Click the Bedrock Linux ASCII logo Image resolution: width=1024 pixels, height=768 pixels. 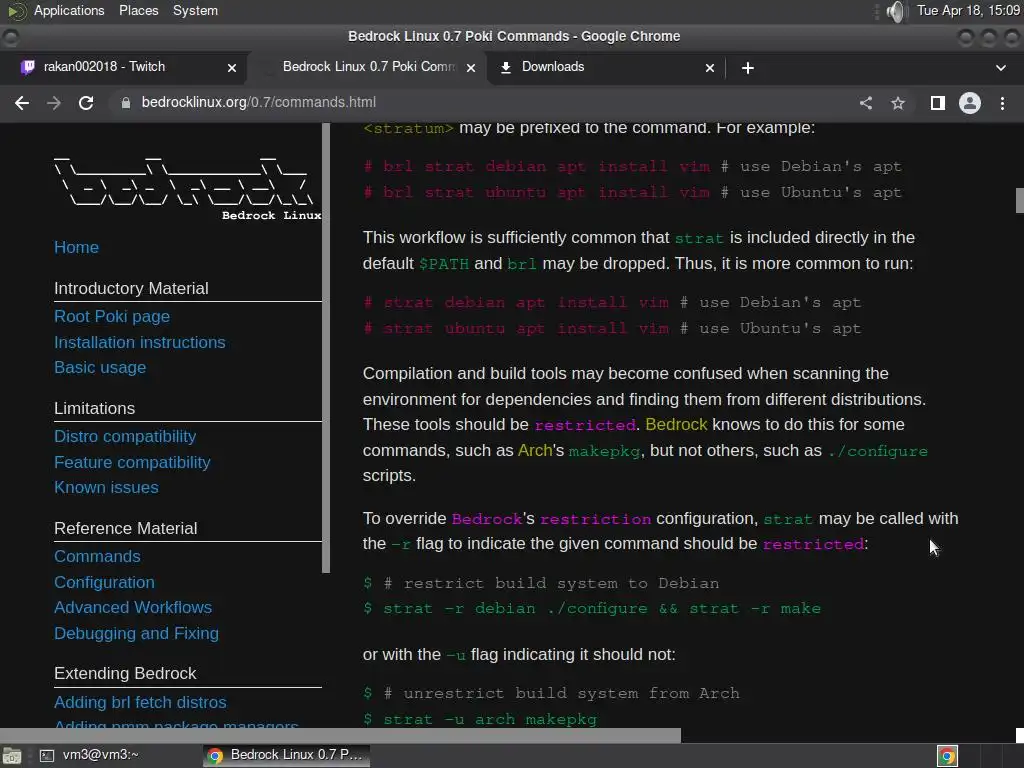click(x=187, y=188)
